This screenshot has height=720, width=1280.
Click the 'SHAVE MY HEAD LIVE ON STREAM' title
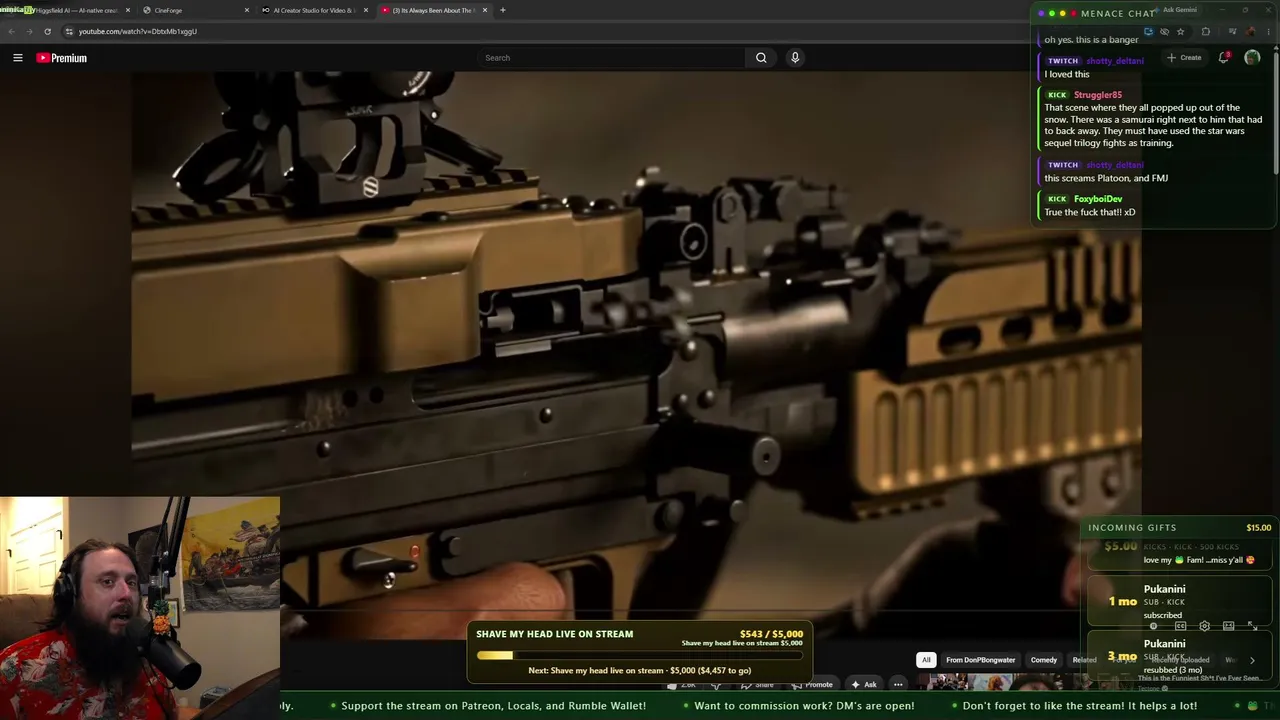(x=555, y=634)
